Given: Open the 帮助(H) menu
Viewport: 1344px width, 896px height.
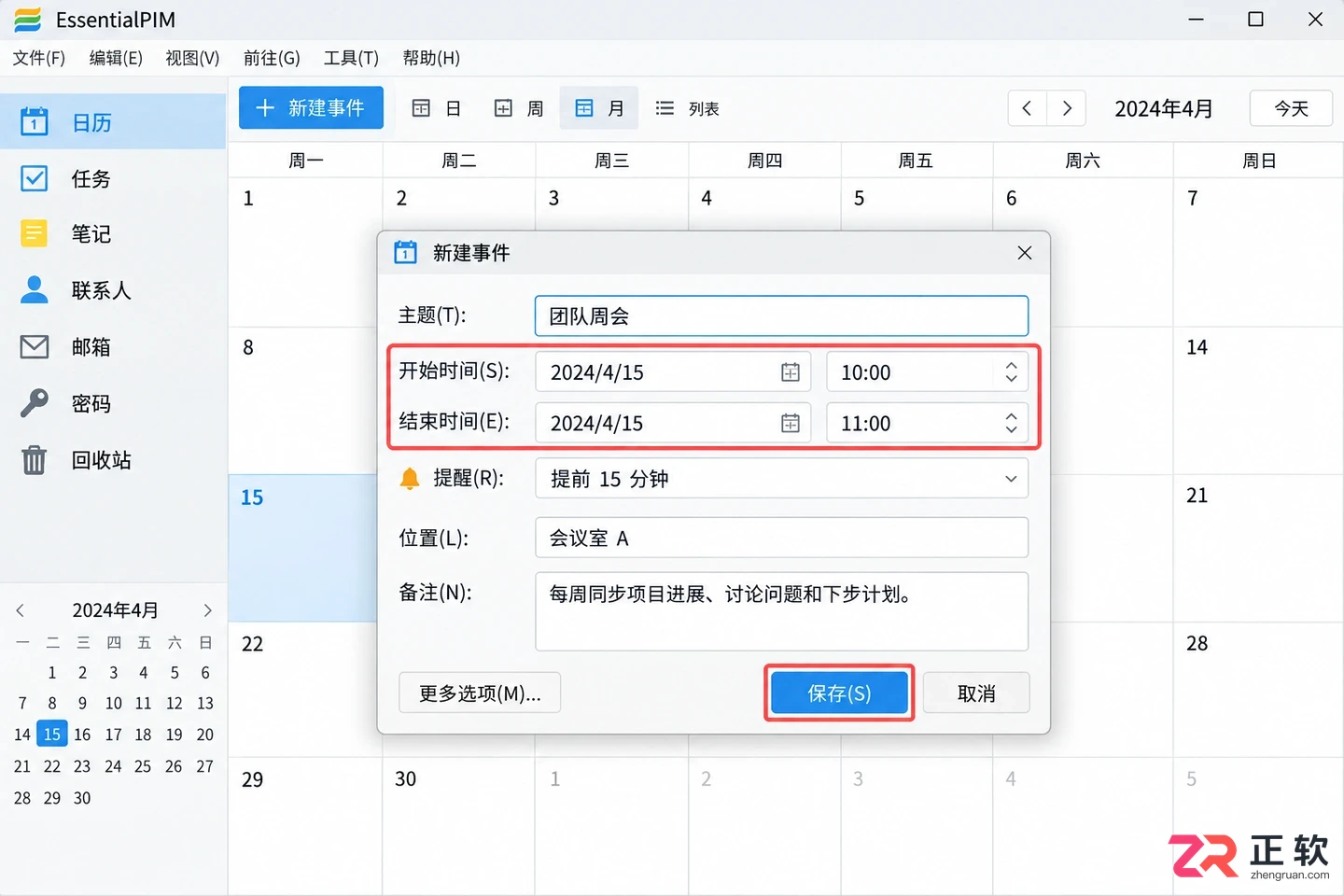Looking at the screenshot, I should pos(431,58).
